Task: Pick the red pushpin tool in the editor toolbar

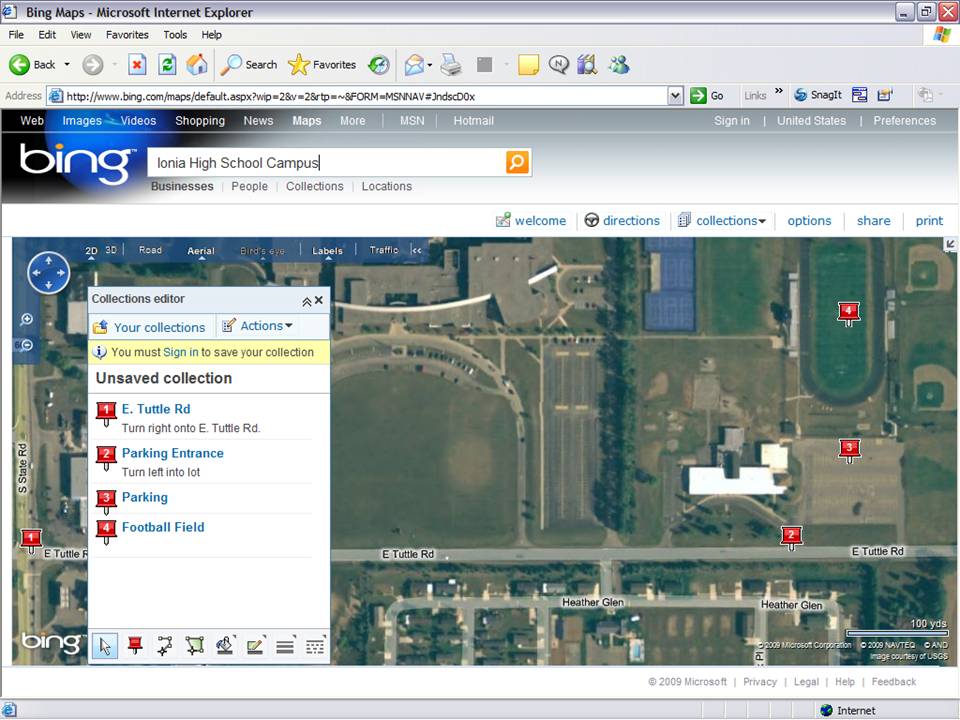Action: pyautogui.click(x=135, y=645)
